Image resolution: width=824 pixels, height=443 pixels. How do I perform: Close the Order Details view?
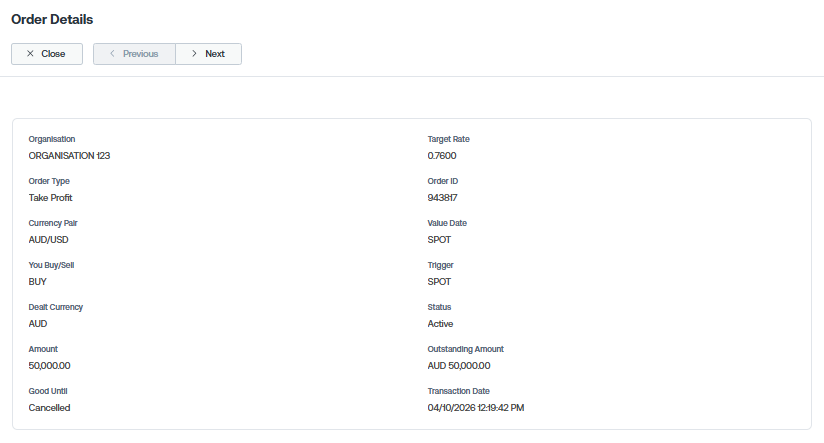(x=47, y=54)
